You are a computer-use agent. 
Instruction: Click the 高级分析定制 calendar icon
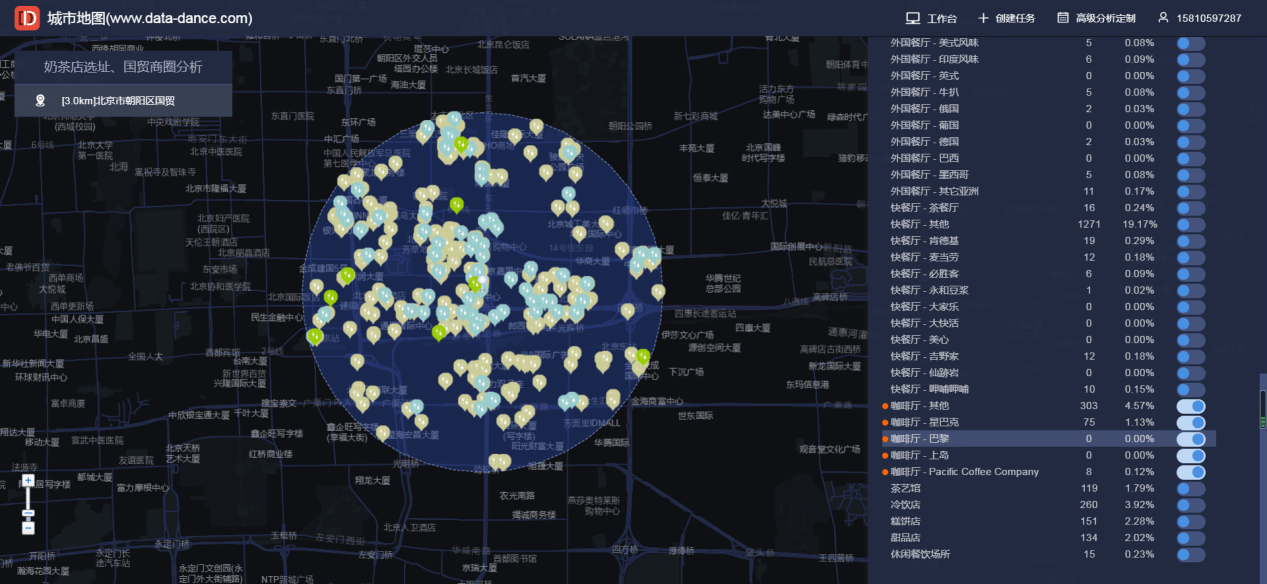pyautogui.click(x=1062, y=18)
